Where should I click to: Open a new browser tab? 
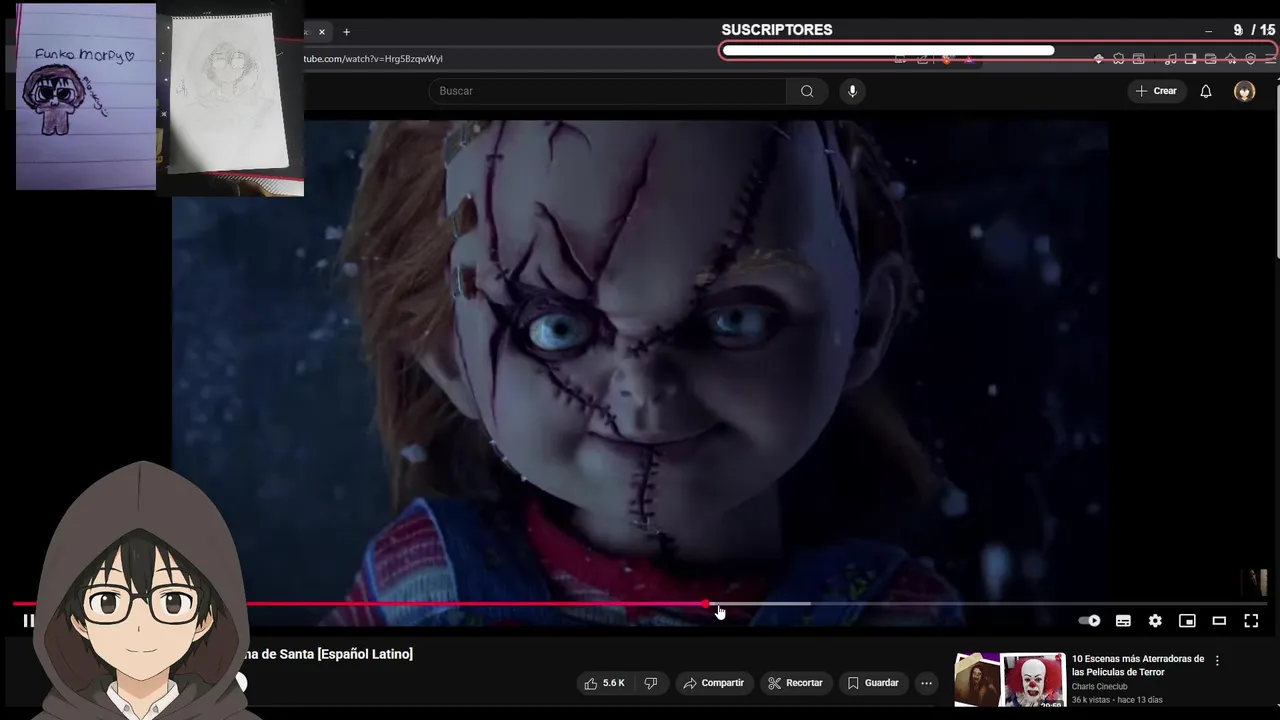pyautogui.click(x=347, y=32)
